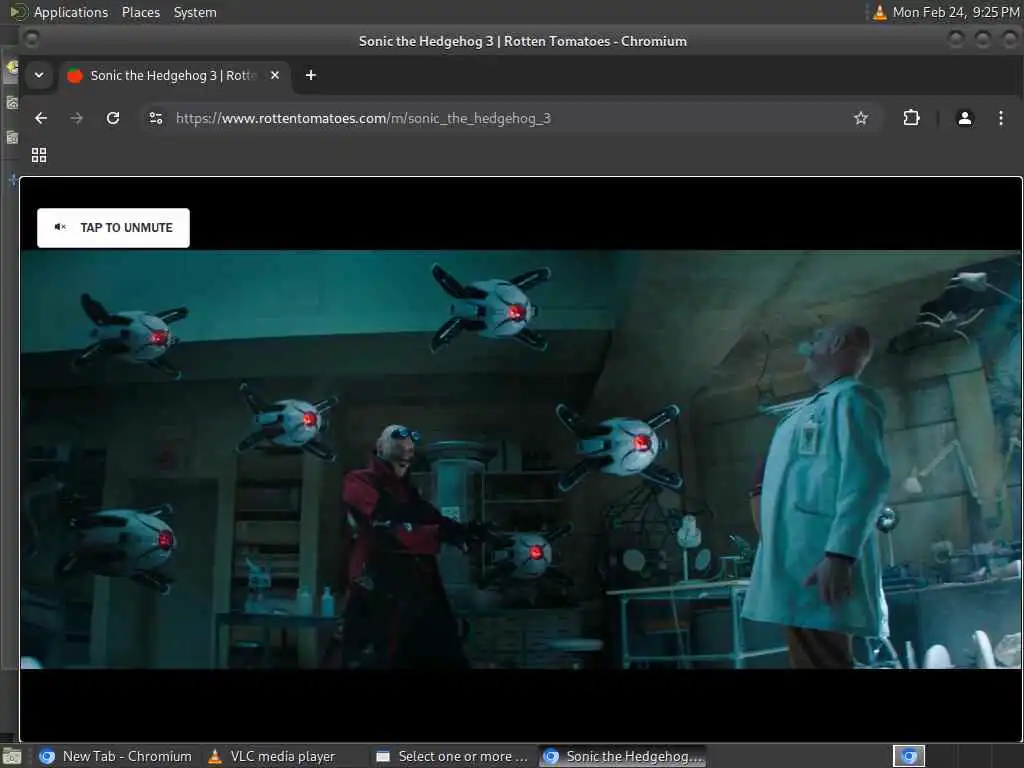
Task: Open the Extensions puzzle icon
Action: click(x=911, y=118)
